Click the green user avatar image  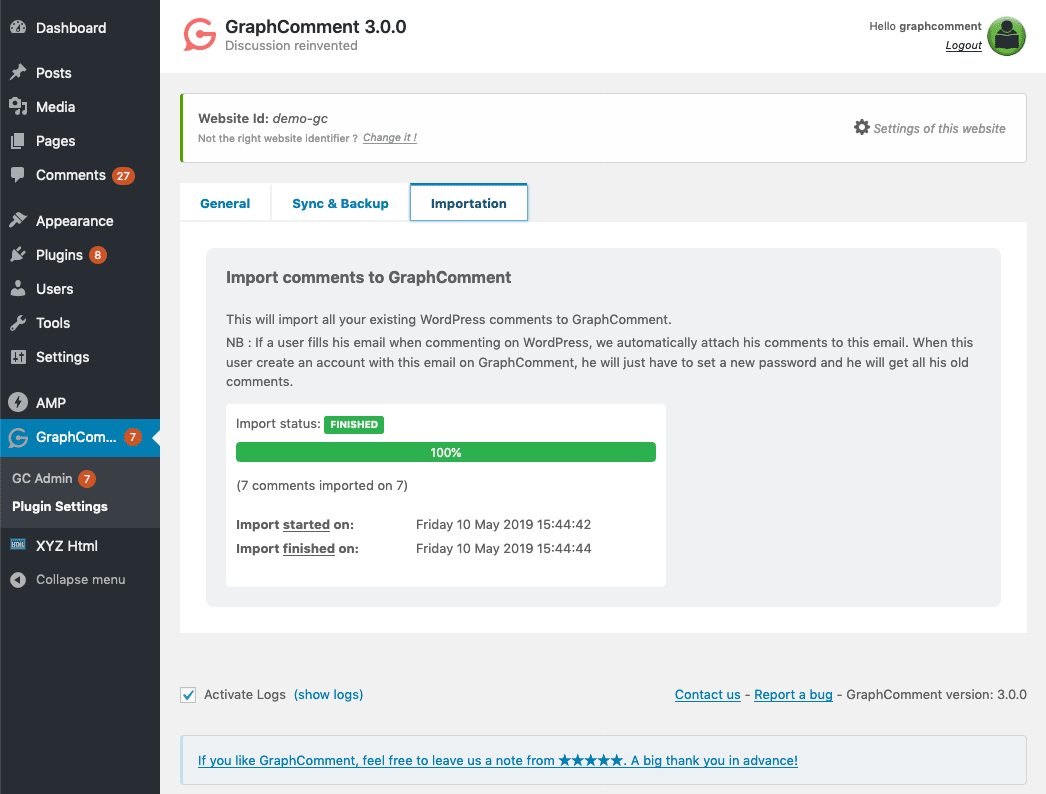(1007, 36)
